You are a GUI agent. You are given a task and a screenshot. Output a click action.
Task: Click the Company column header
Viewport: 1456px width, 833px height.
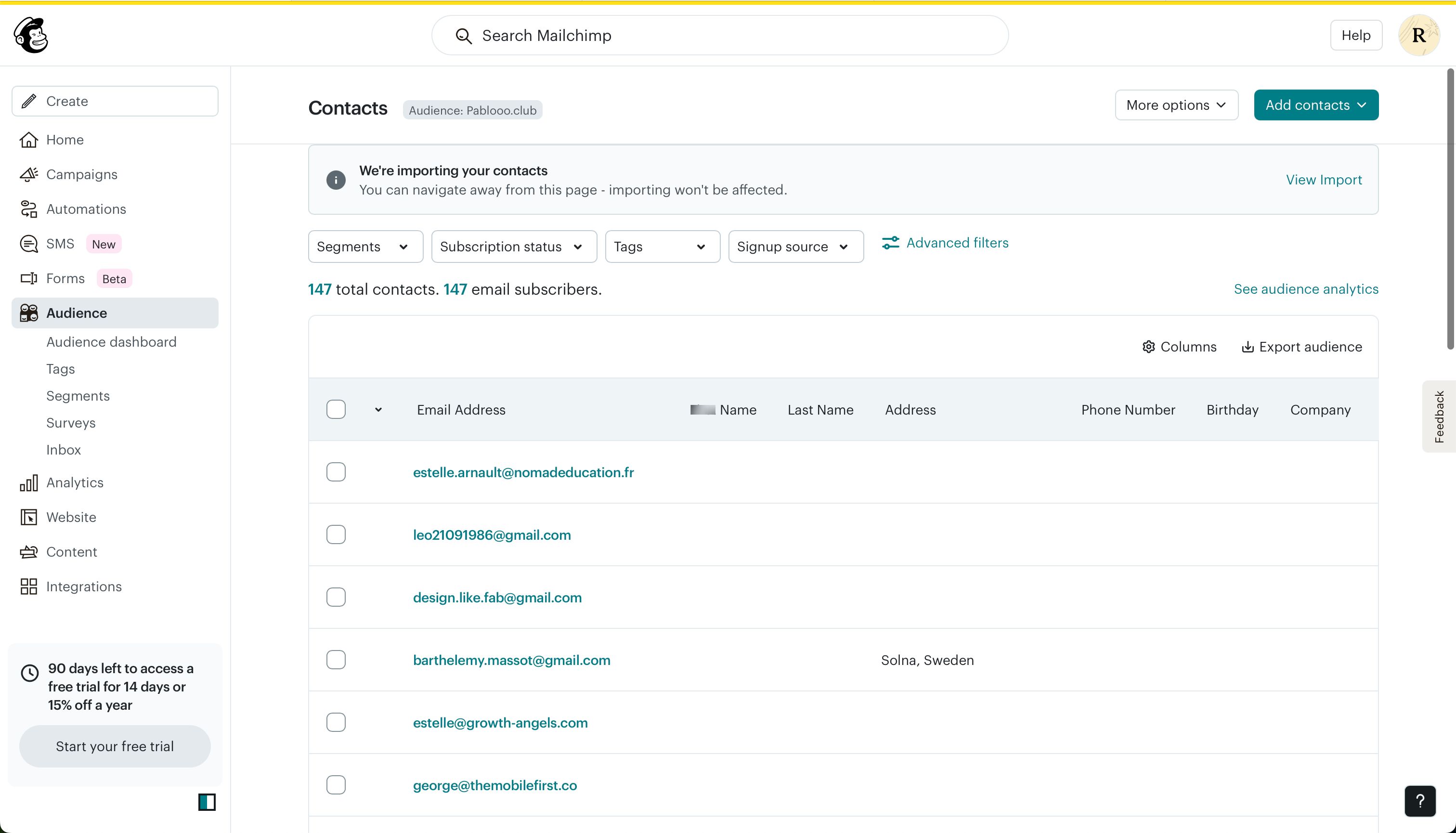point(1320,410)
